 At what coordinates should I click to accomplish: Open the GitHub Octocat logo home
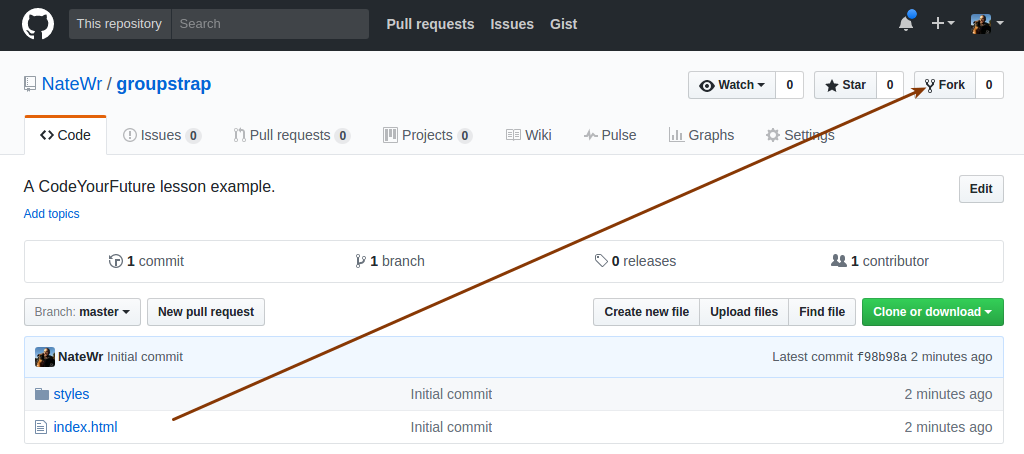click(38, 24)
